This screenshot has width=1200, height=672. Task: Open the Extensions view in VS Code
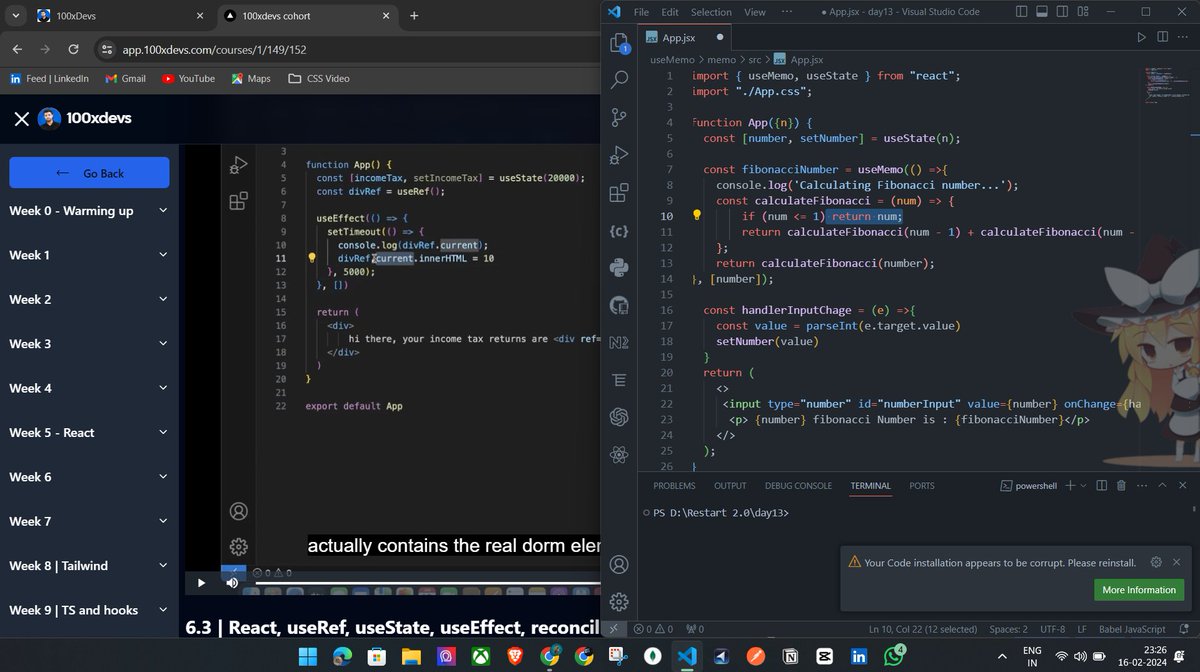[619, 192]
